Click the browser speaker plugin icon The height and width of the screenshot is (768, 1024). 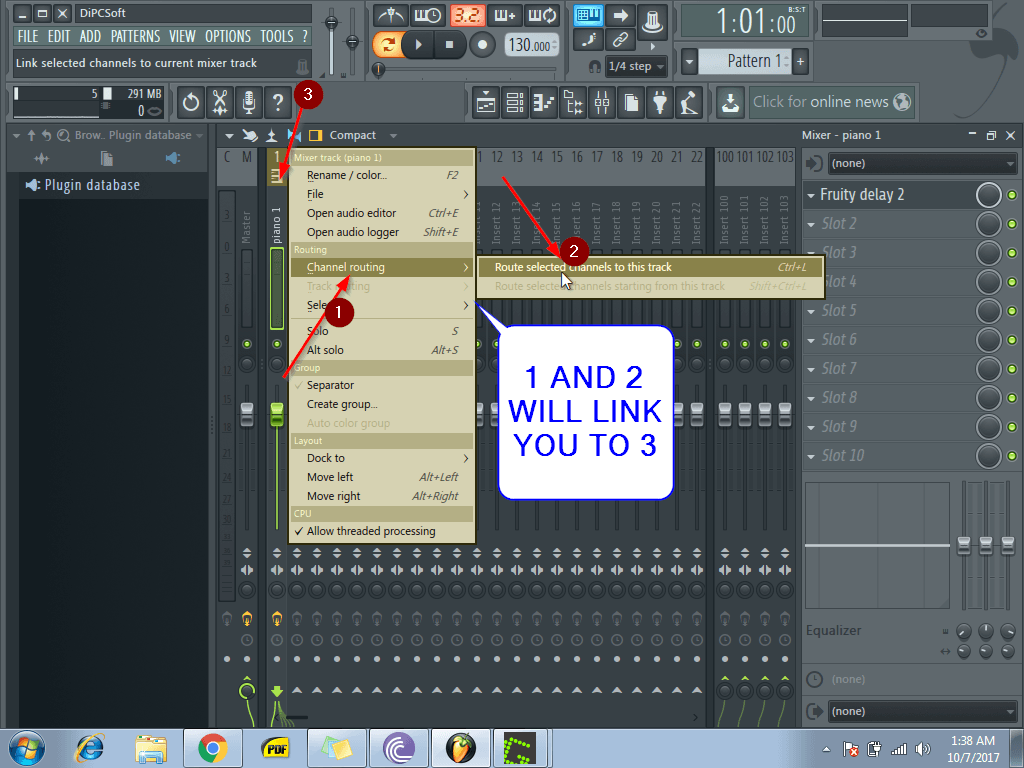point(172,158)
